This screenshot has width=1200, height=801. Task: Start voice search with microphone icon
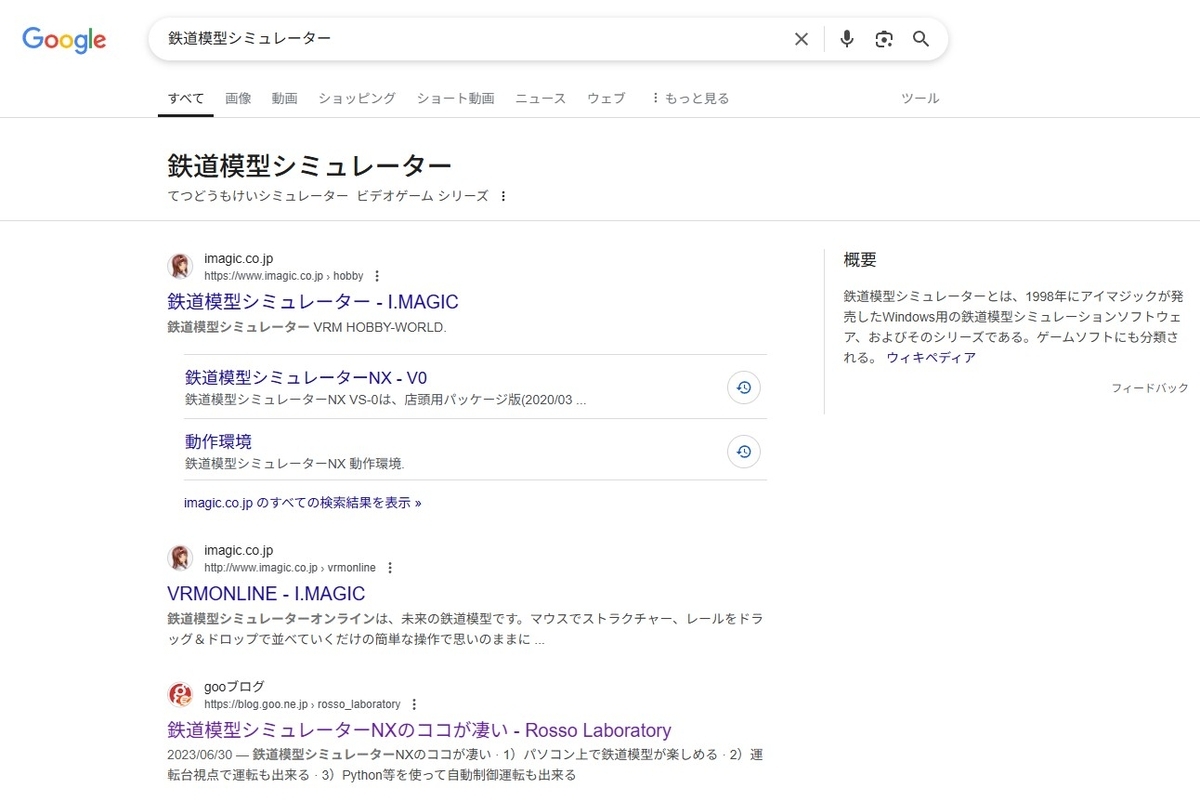(847, 39)
